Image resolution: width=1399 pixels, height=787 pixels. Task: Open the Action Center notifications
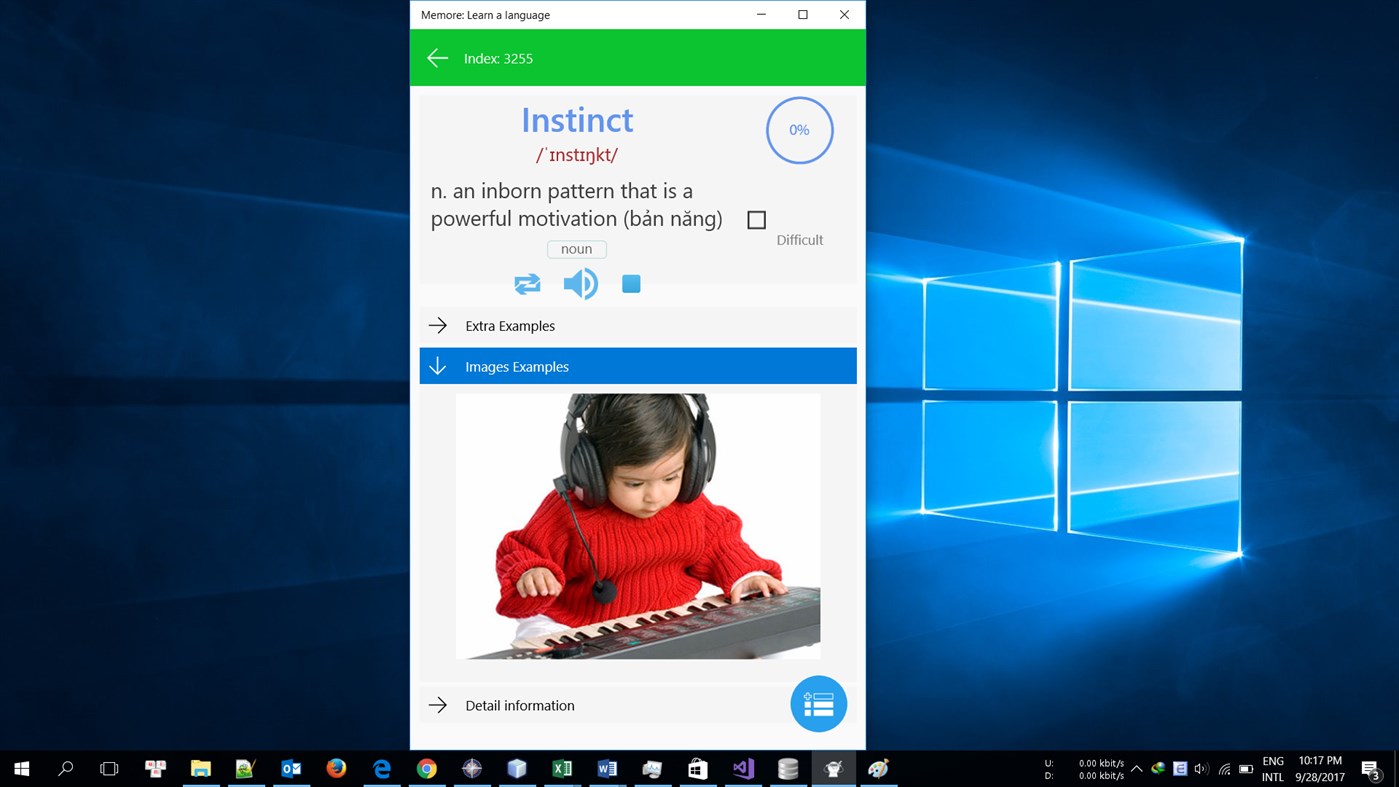click(1370, 769)
